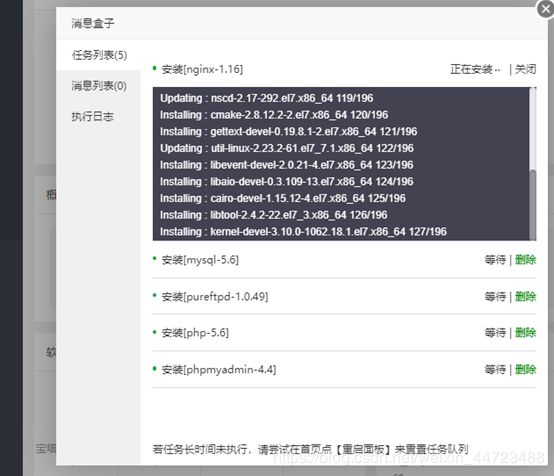The height and width of the screenshot is (476, 554).
Task: Delete the mysql-5.6 install task
Action: [x=525, y=260]
